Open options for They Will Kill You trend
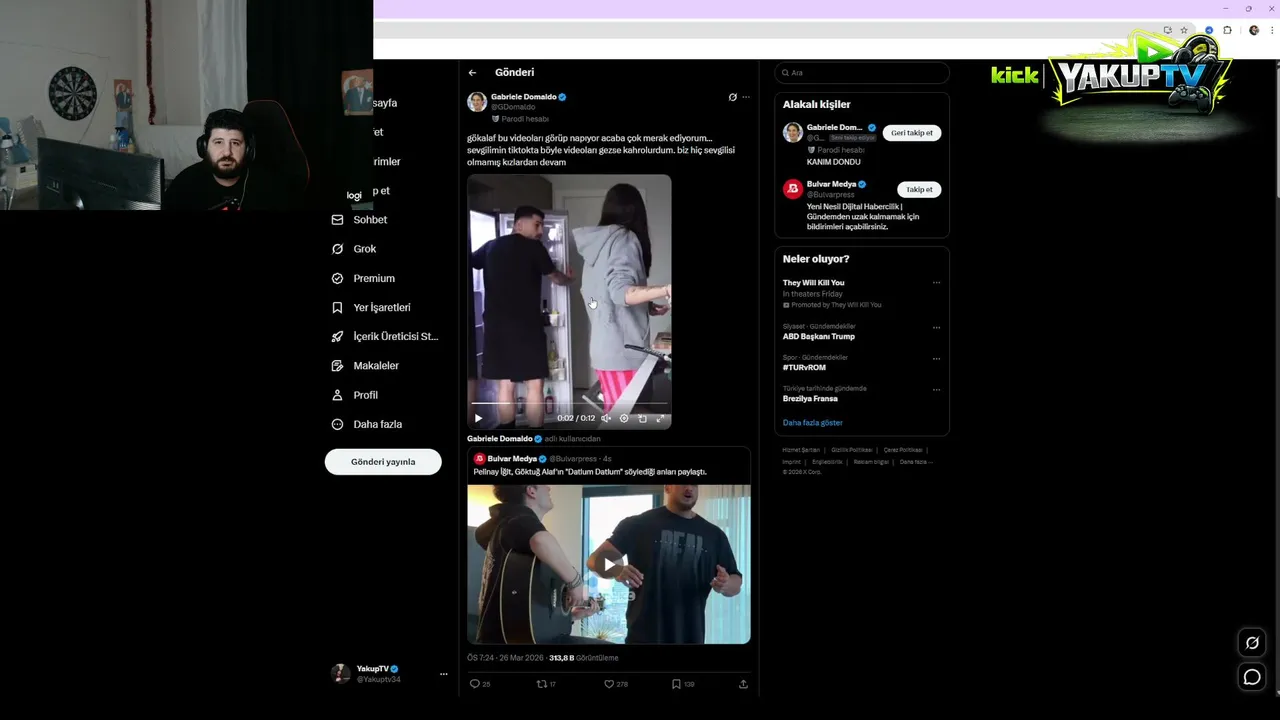Image resolution: width=1280 pixels, height=720 pixels. click(936, 283)
